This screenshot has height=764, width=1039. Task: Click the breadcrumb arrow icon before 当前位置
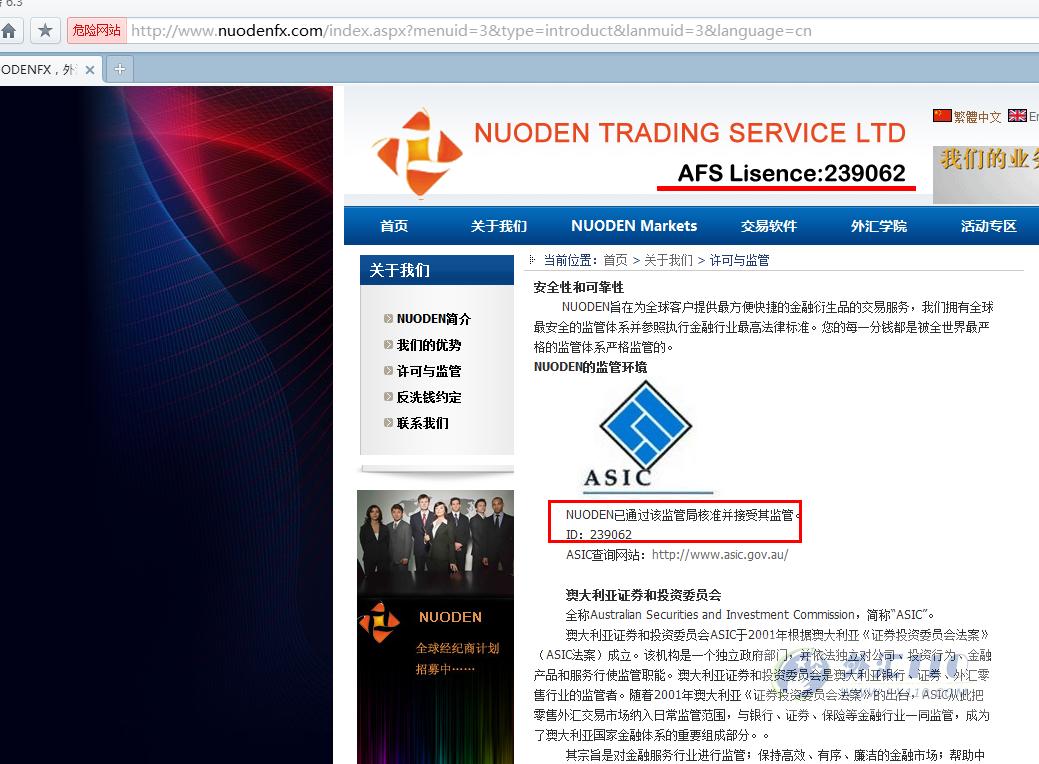[531, 260]
